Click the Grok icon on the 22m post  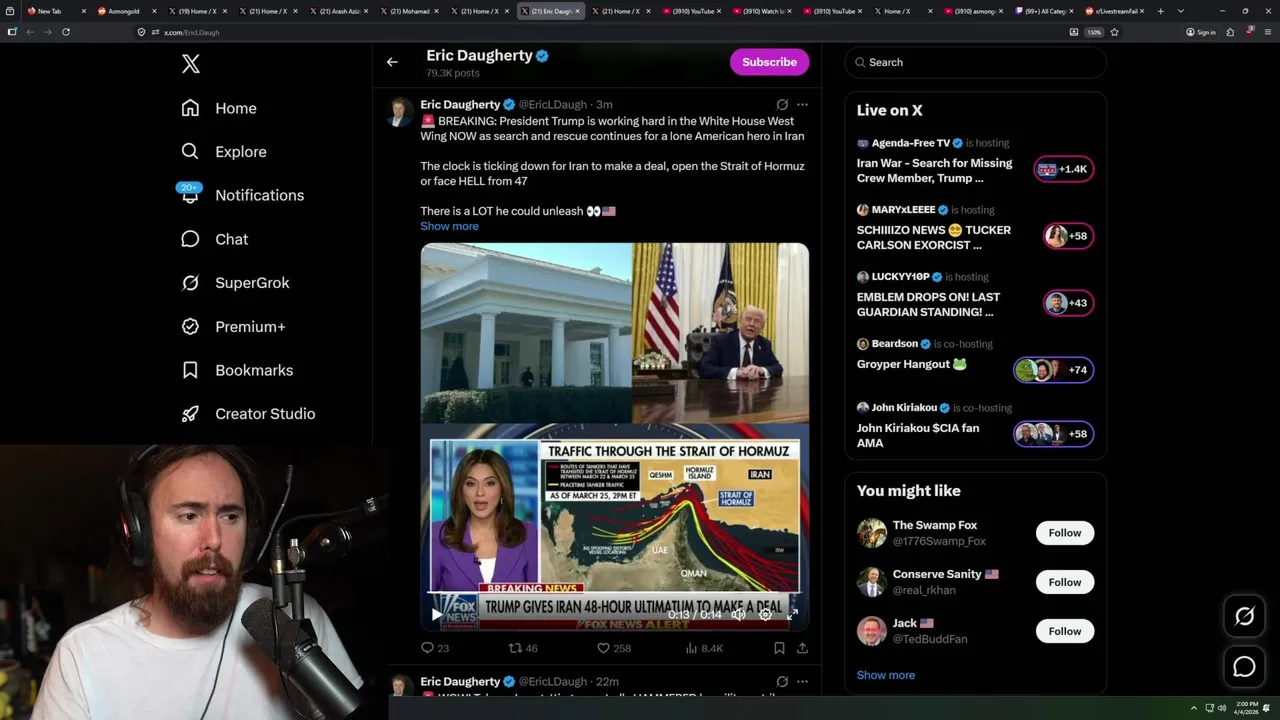(x=782, y=681)
